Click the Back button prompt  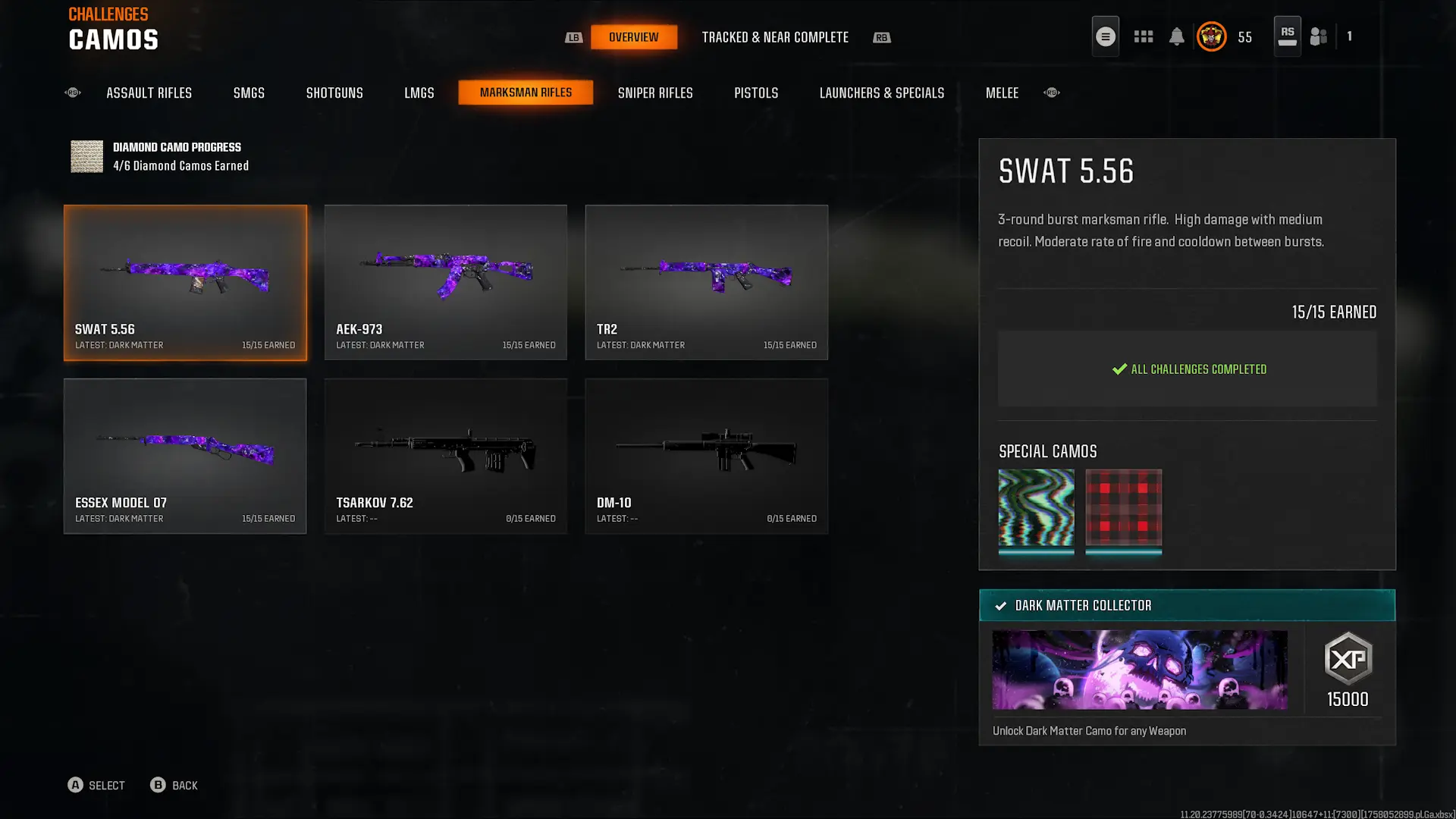(x=174, y=785)
